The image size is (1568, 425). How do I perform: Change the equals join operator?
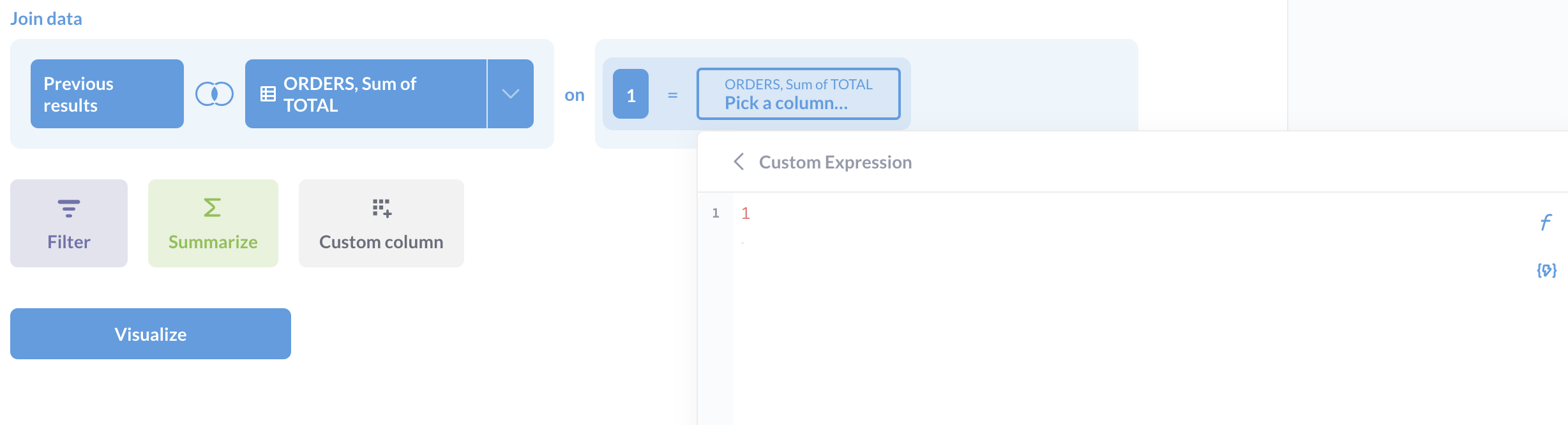[x=672, y=95]
